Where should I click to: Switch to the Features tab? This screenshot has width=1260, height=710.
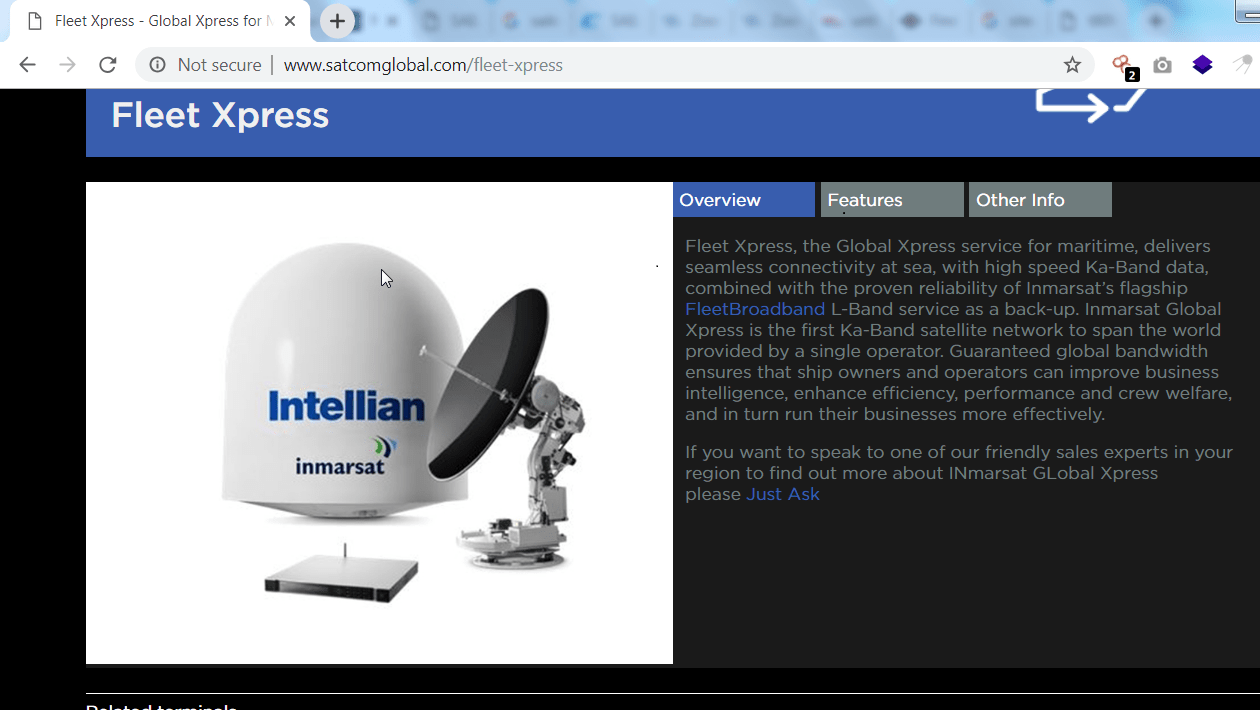click(x=891, y=200)
